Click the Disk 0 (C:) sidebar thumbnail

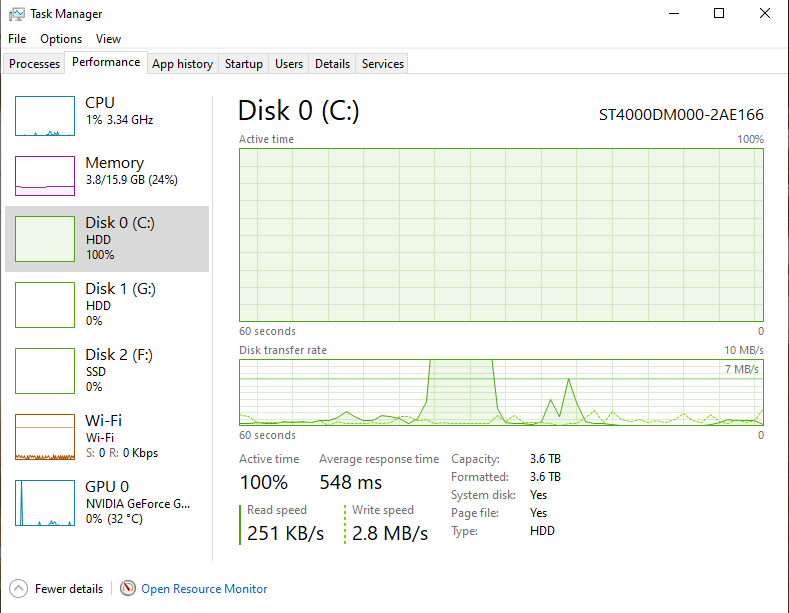(x=45, y=238)
